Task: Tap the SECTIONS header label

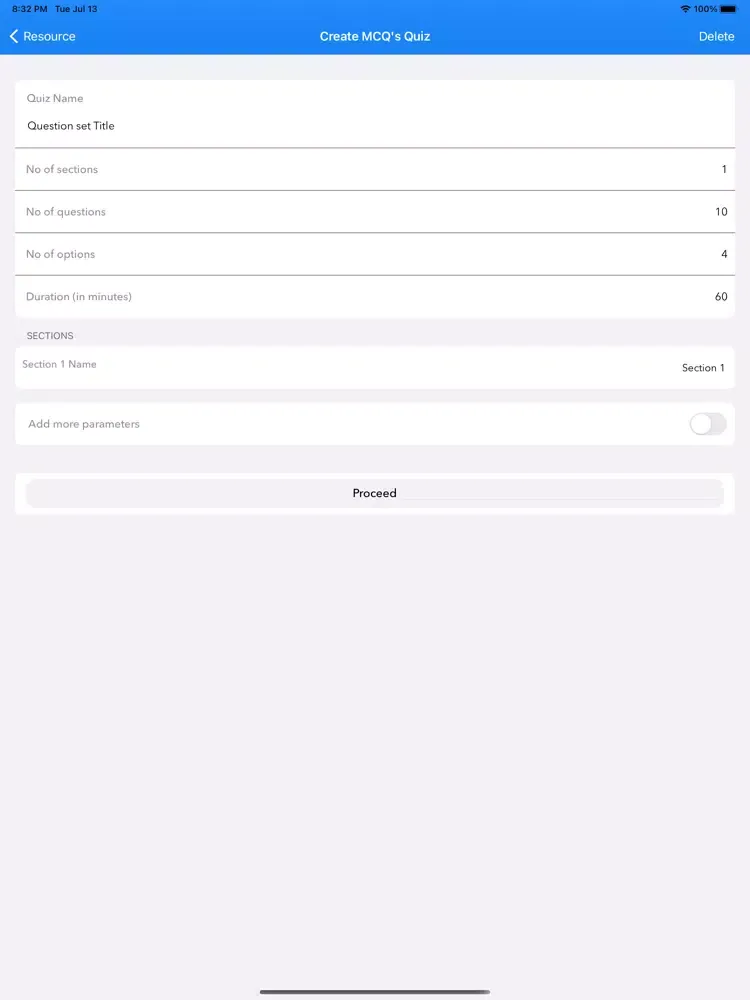Action: (50, 336)
